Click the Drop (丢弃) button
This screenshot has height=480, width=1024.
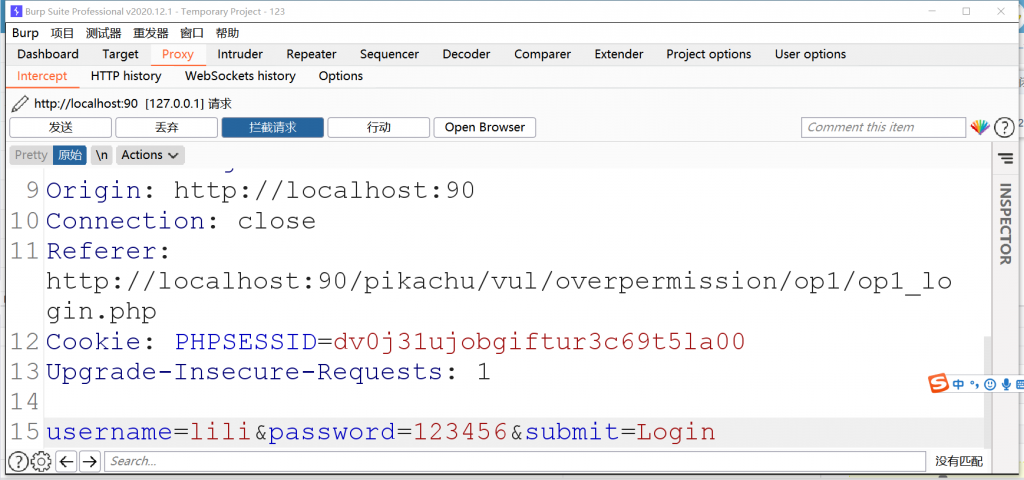pyautogui.click(x=167, y=127)
